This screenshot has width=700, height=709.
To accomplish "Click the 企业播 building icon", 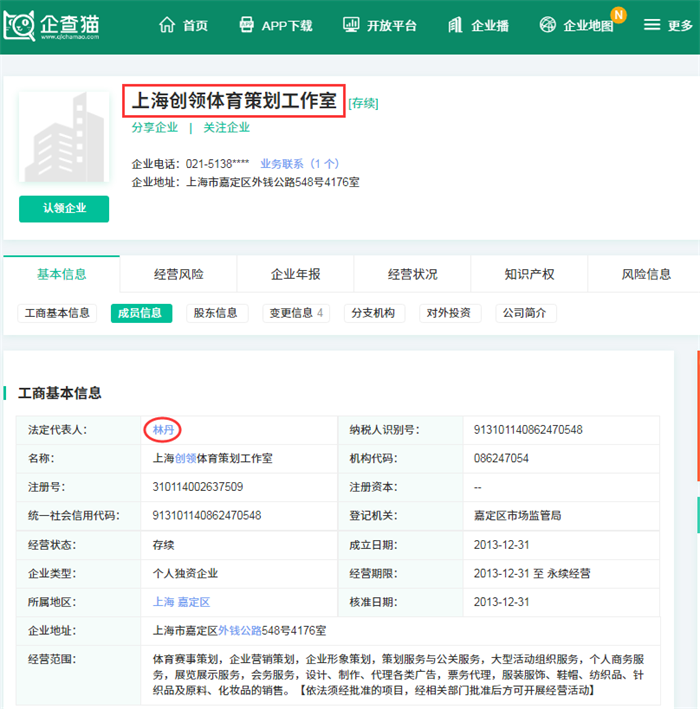I will click(x=455, y=25).
